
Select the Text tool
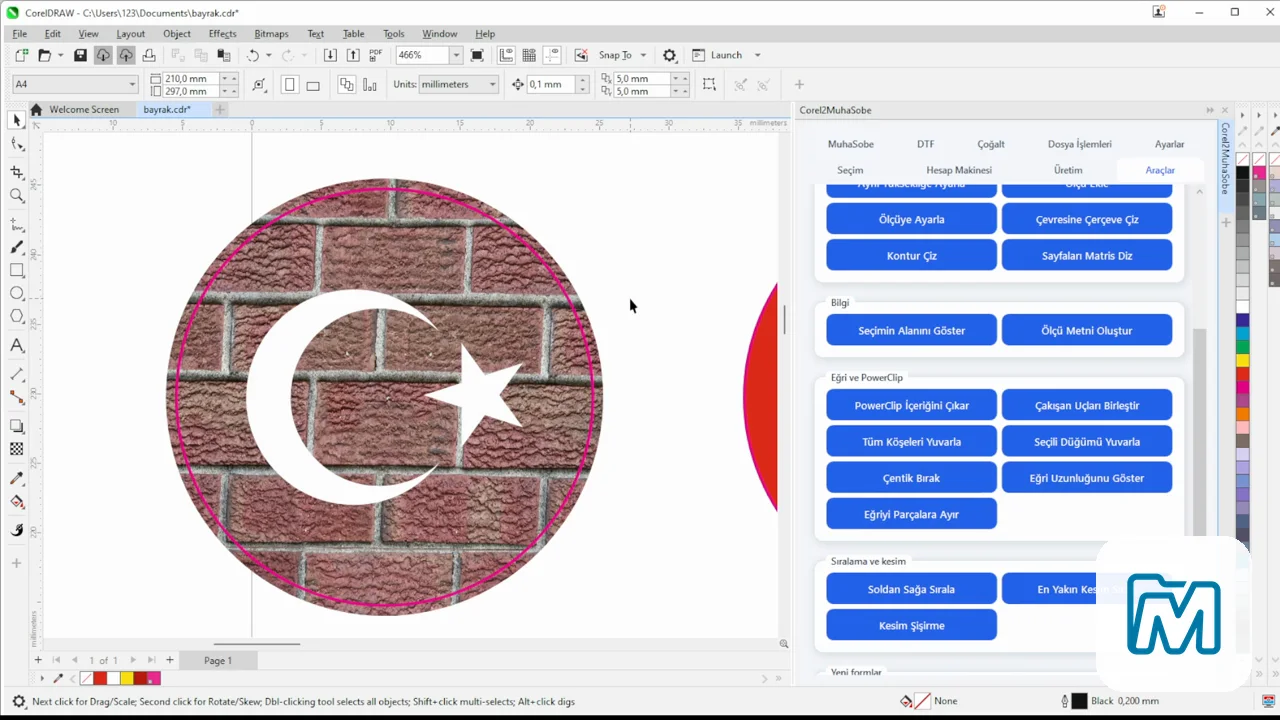[x=16, y=347]
